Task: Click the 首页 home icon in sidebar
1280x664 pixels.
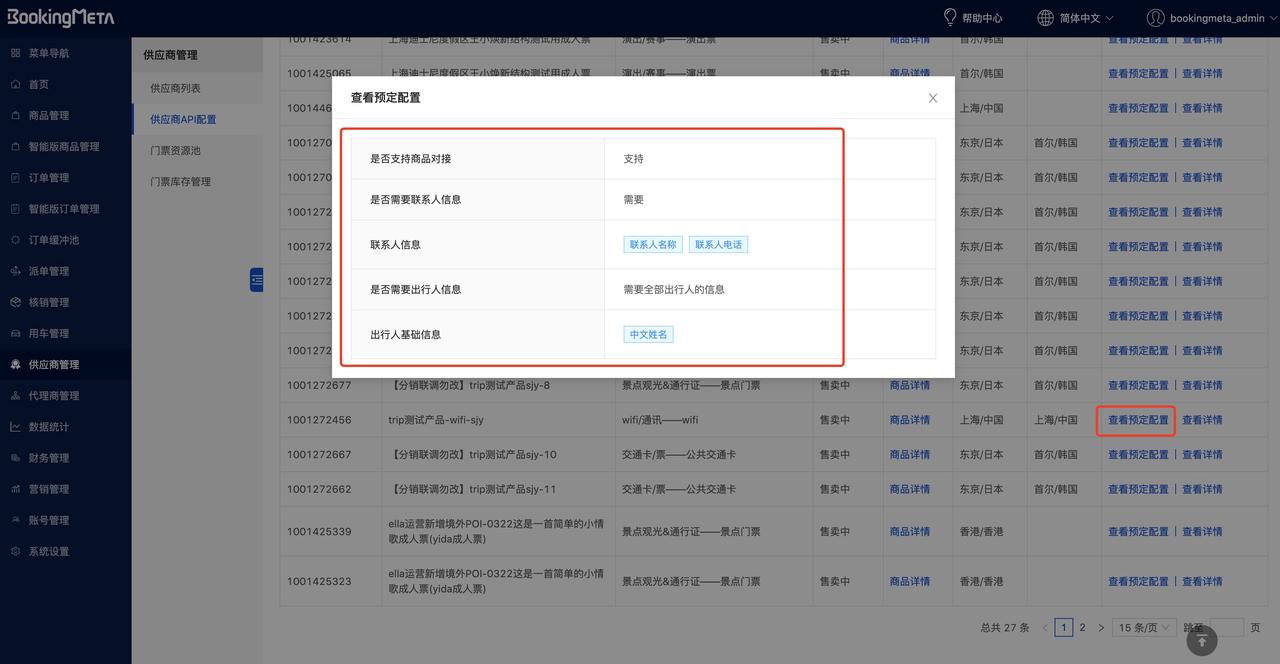Action: (15, 84)
